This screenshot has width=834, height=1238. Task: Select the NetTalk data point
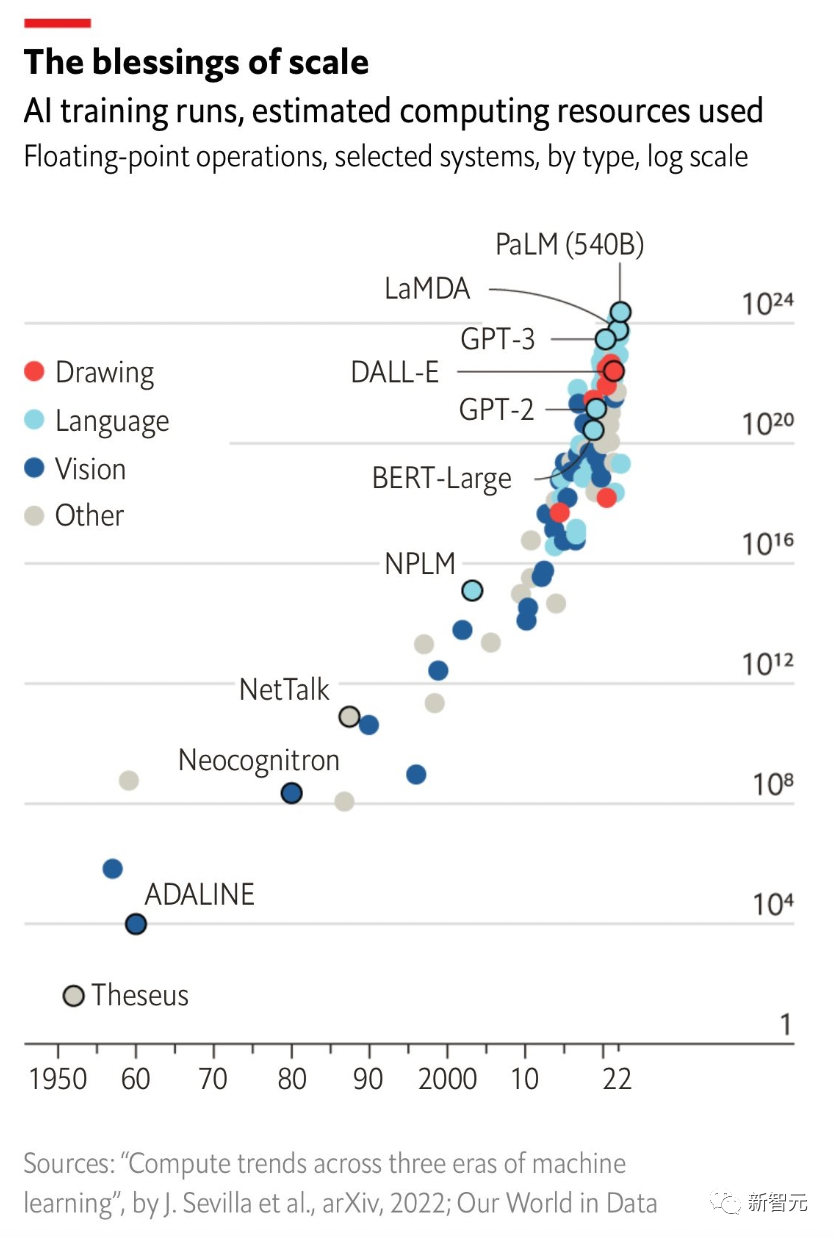[x=349, y=716]
